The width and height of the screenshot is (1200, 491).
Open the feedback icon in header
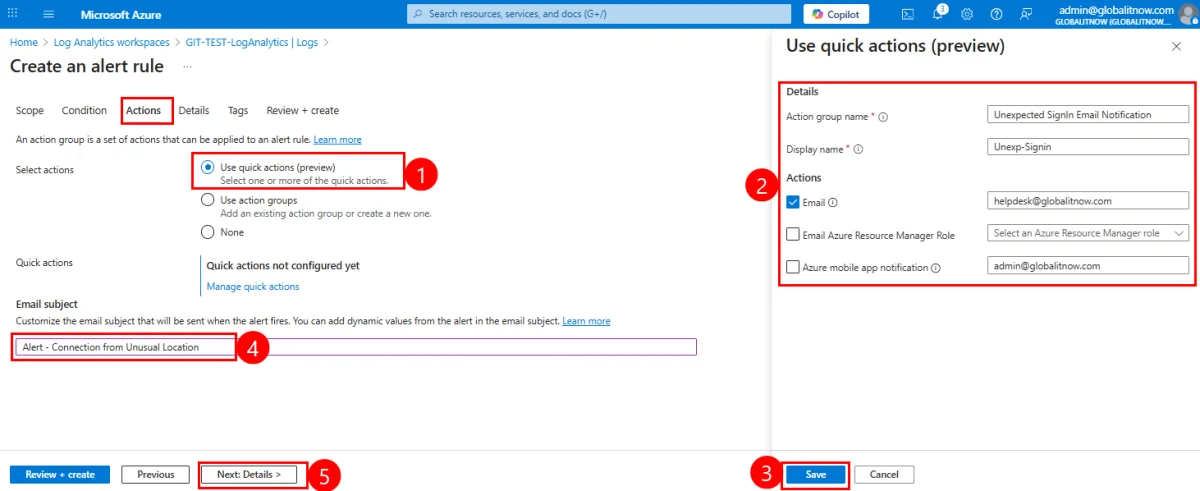point(1026,14)
